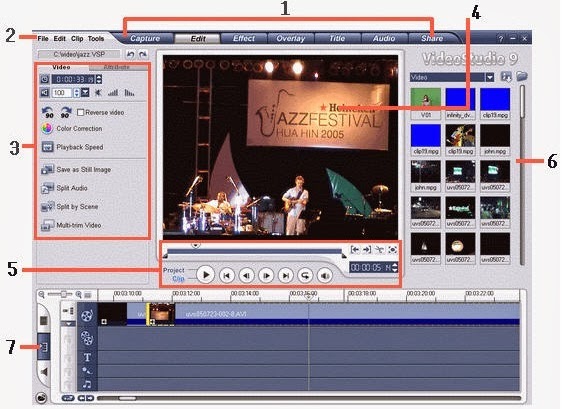Open the volume slider dropdown arrow

pos(85,93)
